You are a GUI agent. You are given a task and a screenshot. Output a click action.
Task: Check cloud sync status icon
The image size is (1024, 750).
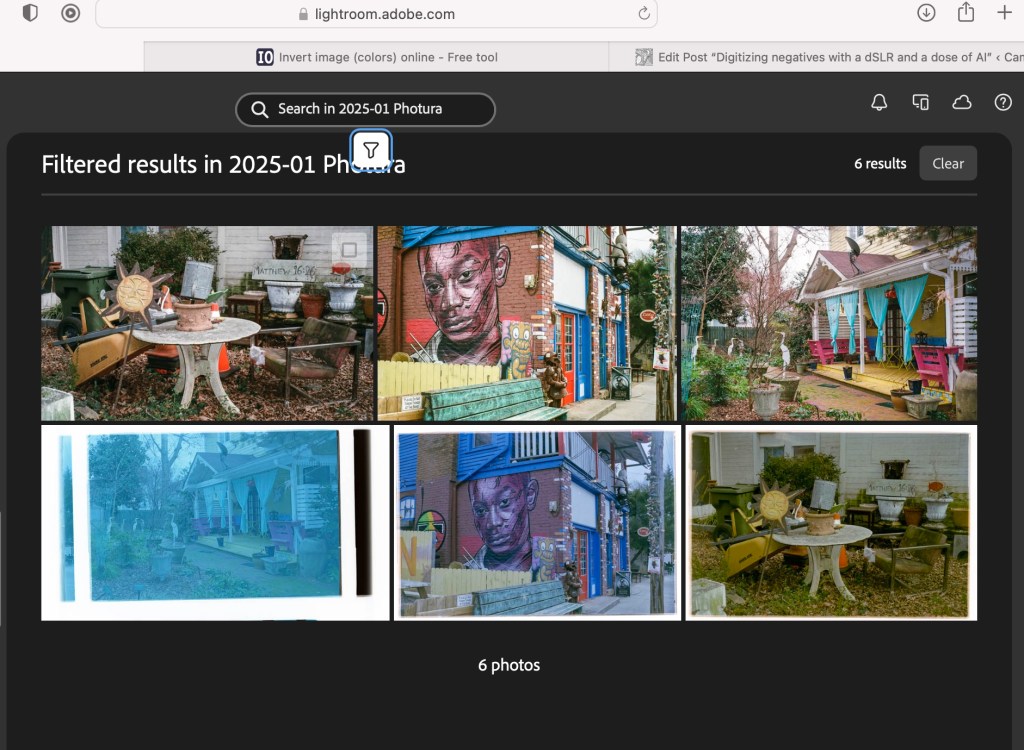(x=961, y=103)
